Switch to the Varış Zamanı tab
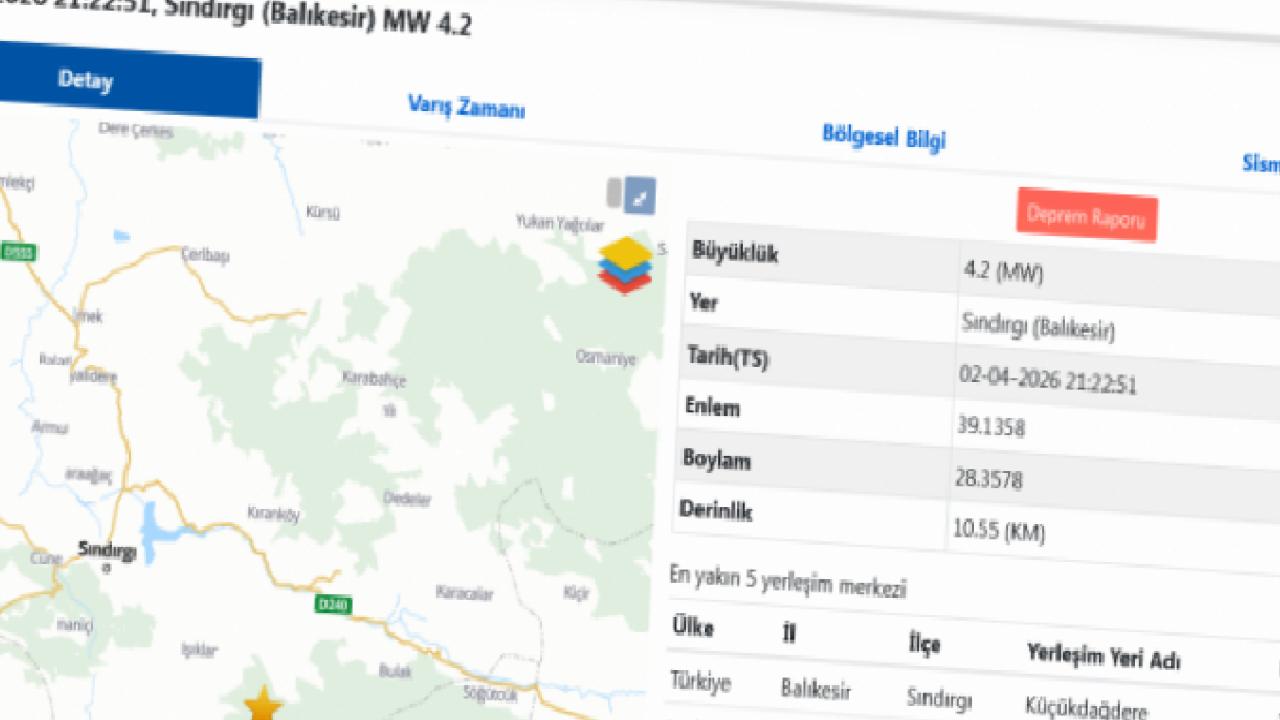 pos(466,107)
